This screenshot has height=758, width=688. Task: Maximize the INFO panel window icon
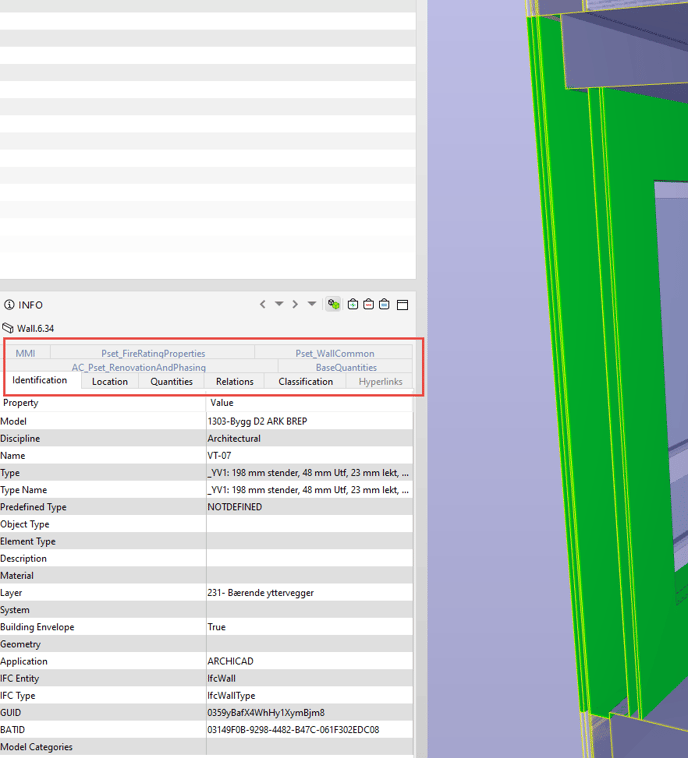(x=402, y=305)
